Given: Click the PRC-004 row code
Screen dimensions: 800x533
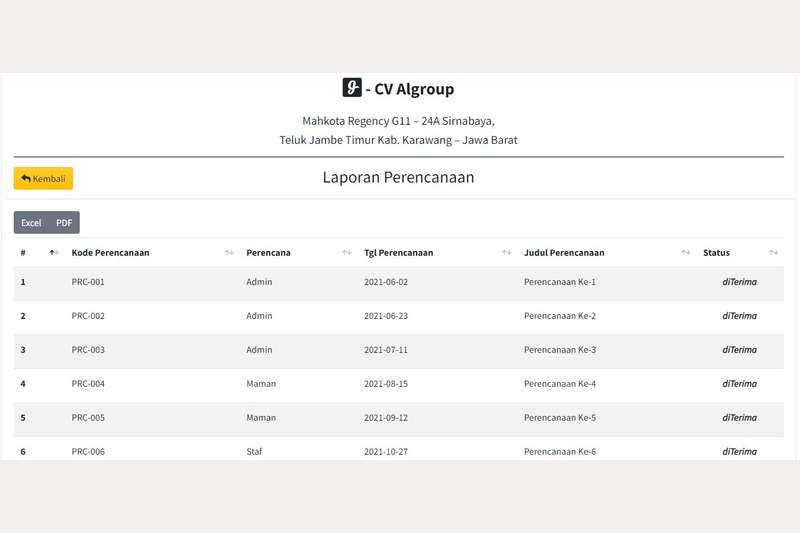Looking at the screenshot, I should (x=88, y=384).
